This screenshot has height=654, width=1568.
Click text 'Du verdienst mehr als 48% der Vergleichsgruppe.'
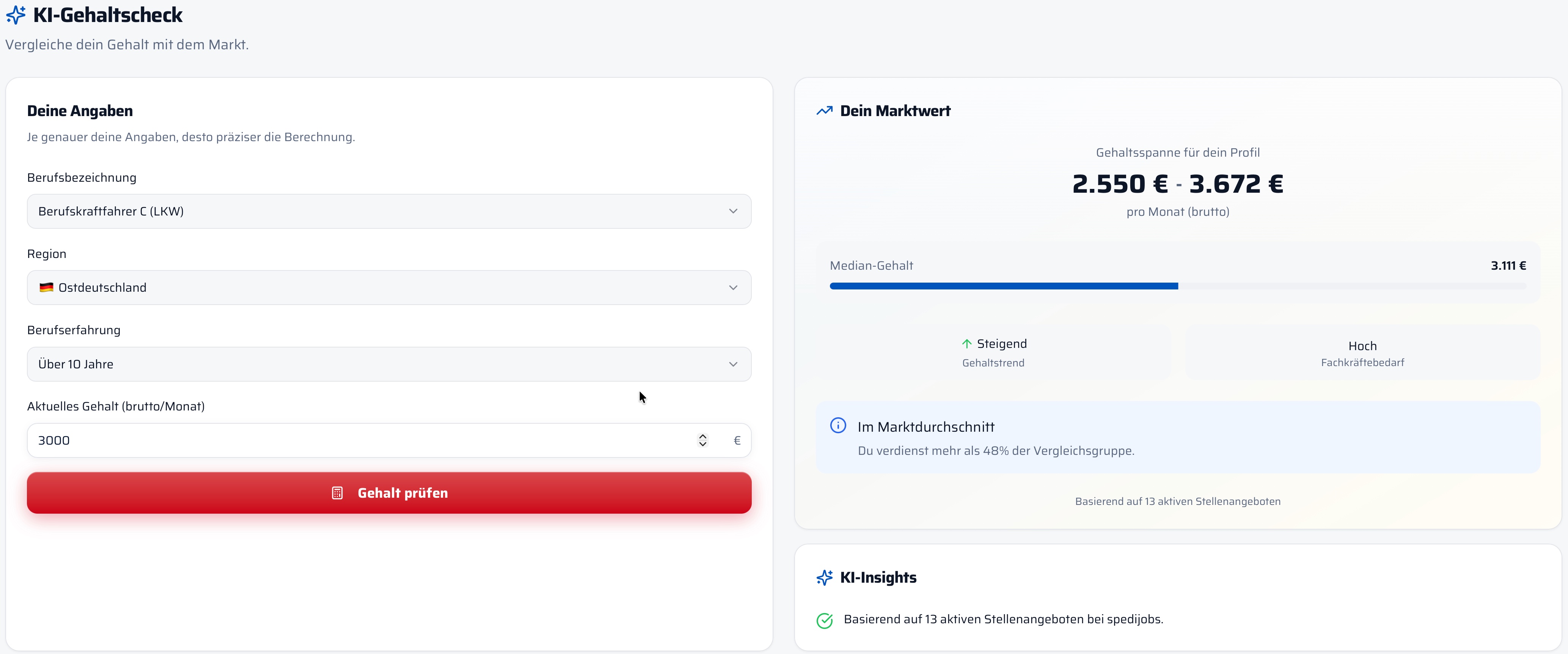point(996,451)
